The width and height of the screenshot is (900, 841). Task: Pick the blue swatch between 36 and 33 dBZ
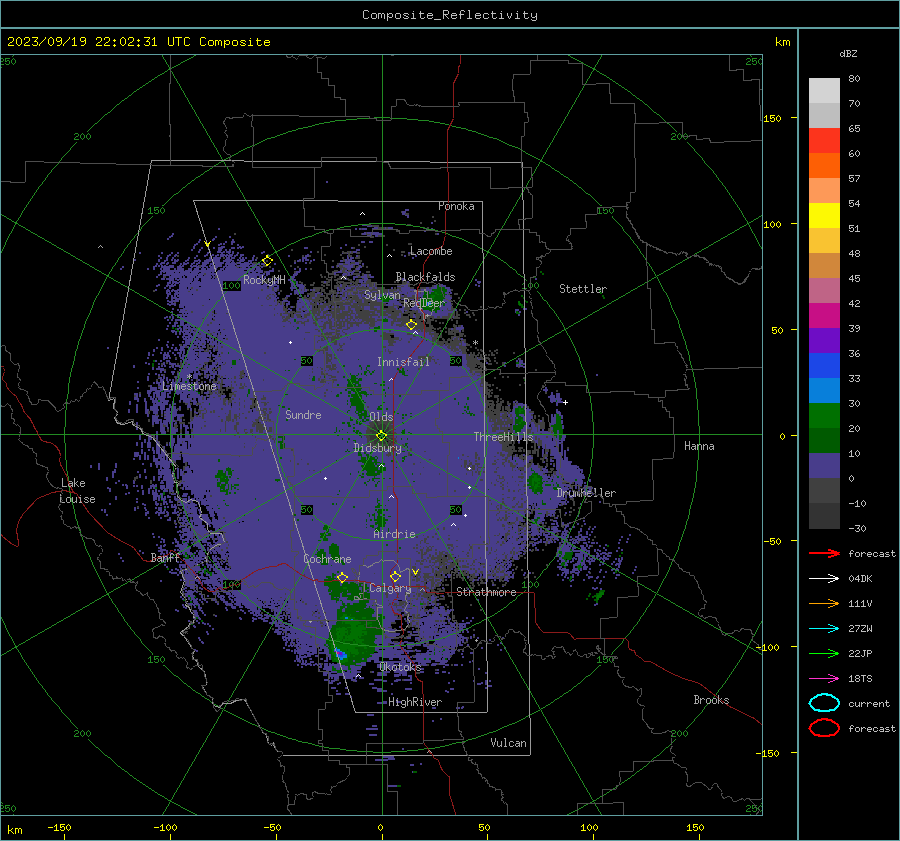[x=824, y=366]
